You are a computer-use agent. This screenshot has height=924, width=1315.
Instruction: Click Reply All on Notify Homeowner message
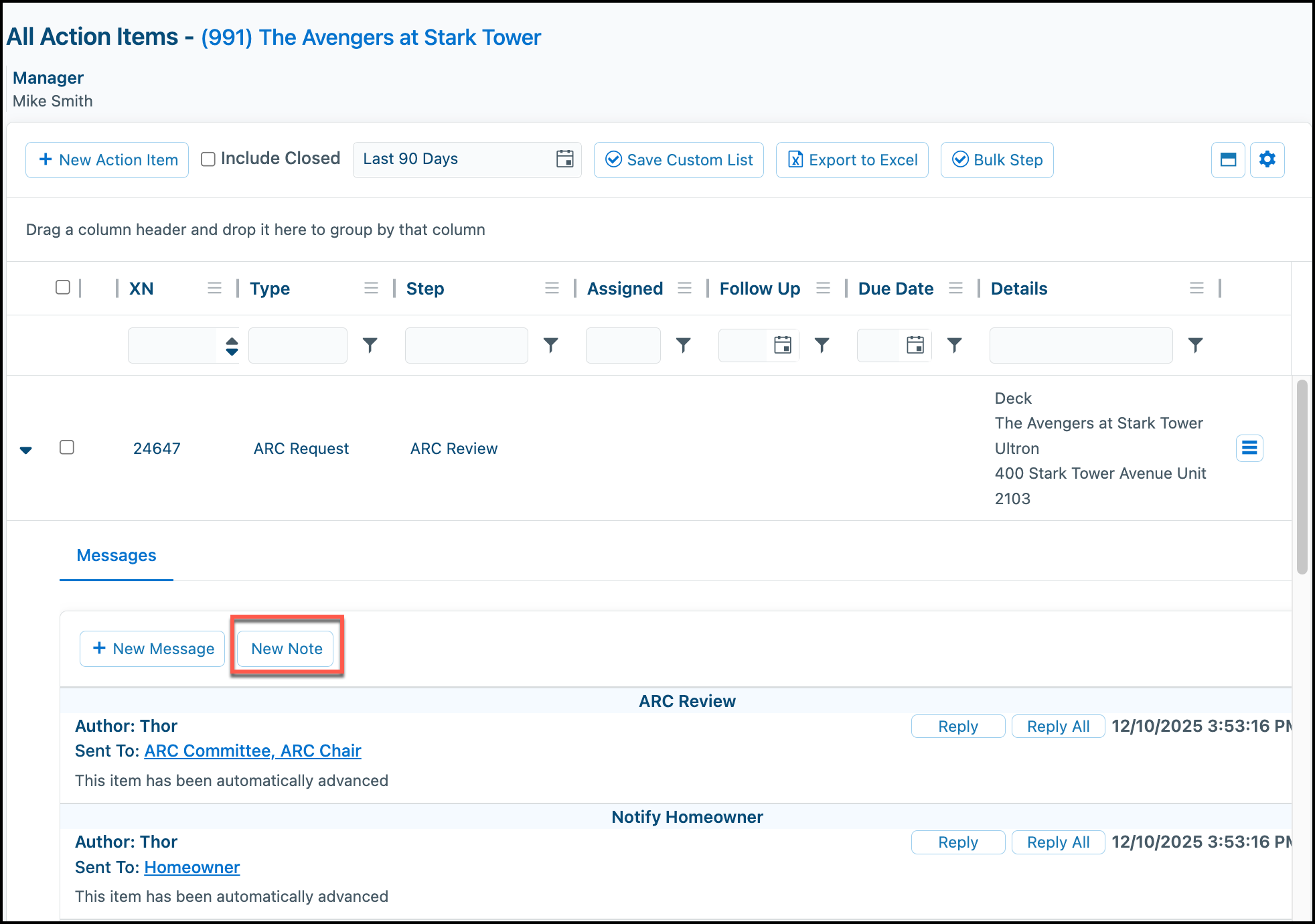(x=1058, y=842)
